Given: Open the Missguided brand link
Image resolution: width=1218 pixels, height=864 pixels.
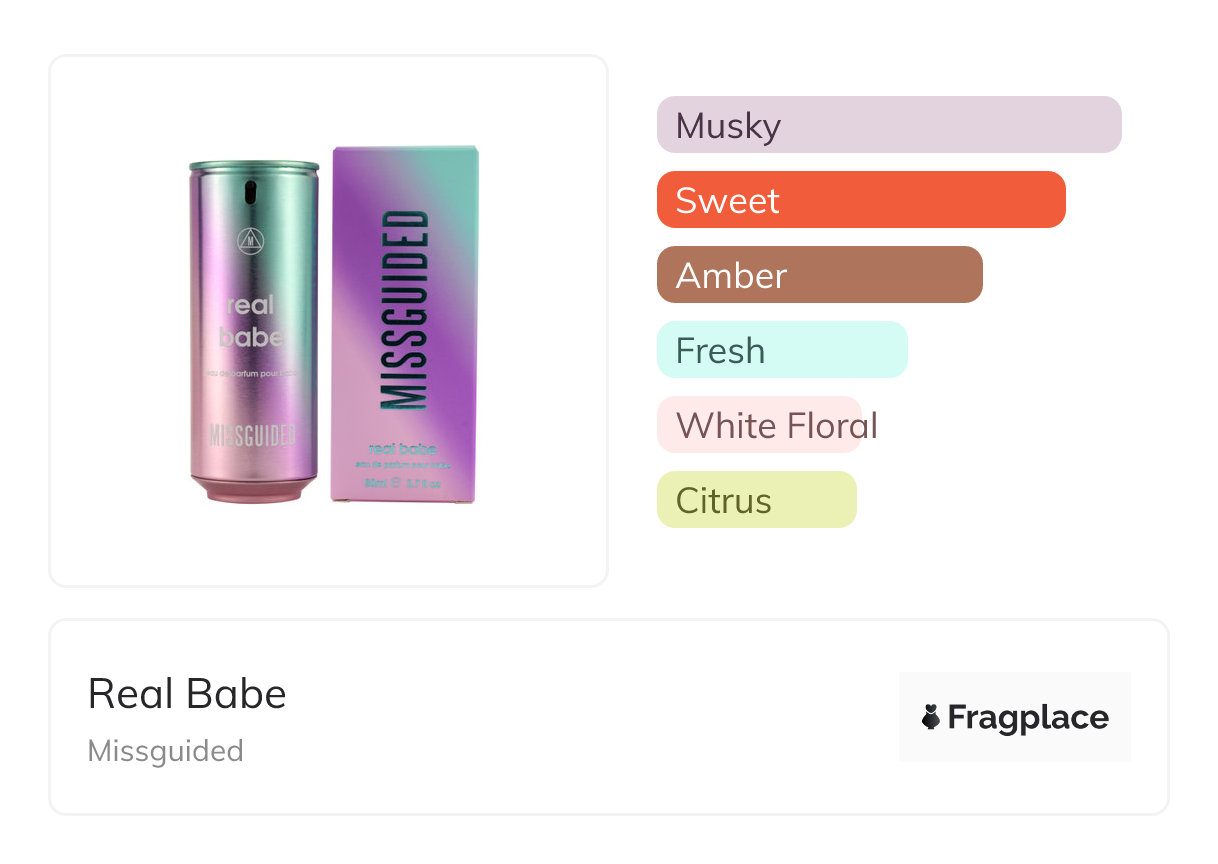Looking at the screenshot, I should 165,751.
